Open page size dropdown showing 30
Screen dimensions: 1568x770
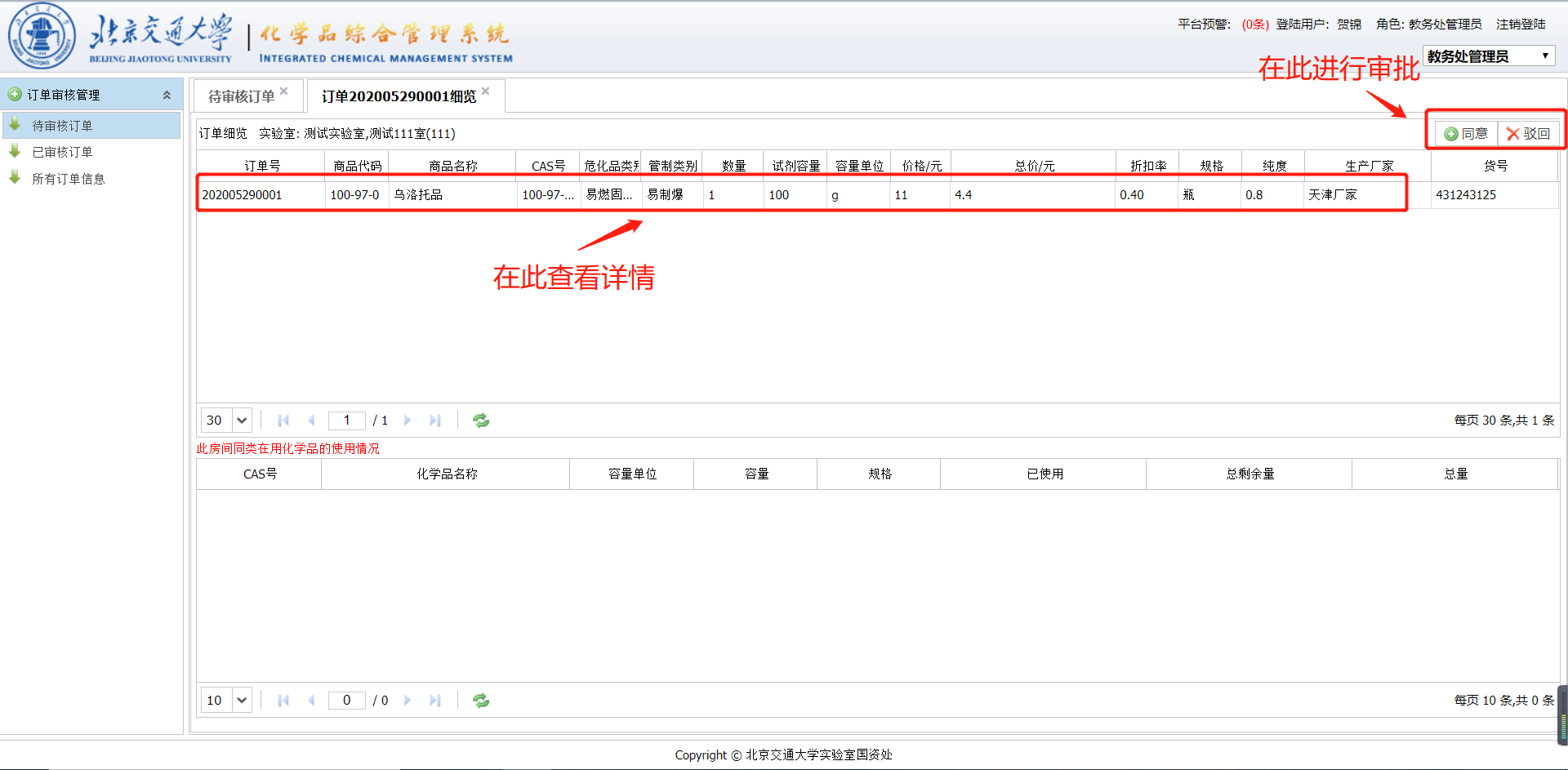(242, 421)
